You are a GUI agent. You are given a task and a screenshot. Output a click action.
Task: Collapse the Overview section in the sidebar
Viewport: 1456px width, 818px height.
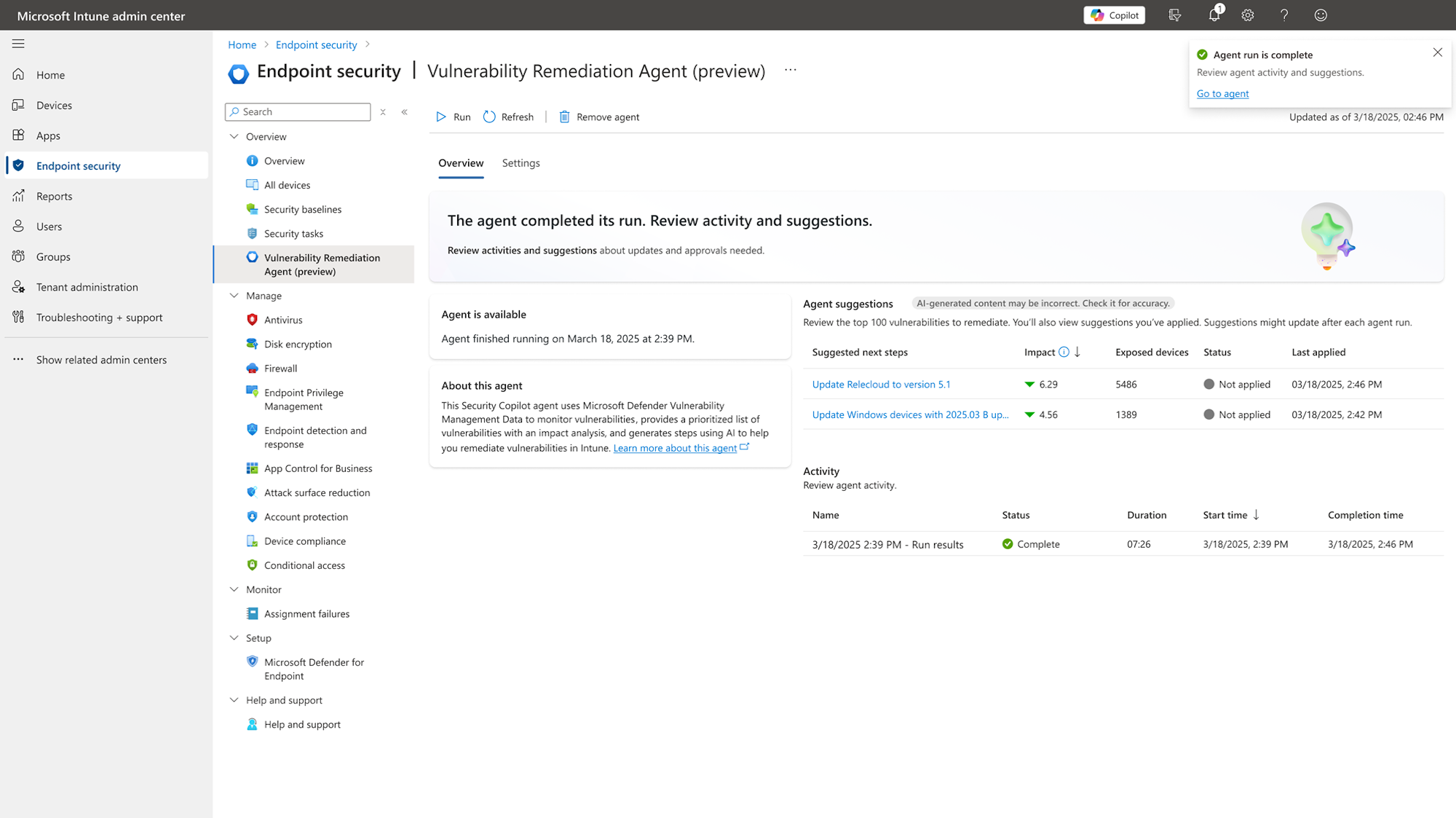click(234, 136)
